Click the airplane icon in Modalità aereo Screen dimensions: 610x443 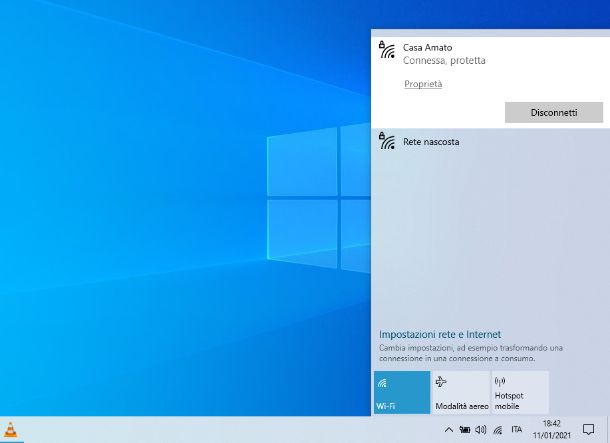[x=441, y=382]
